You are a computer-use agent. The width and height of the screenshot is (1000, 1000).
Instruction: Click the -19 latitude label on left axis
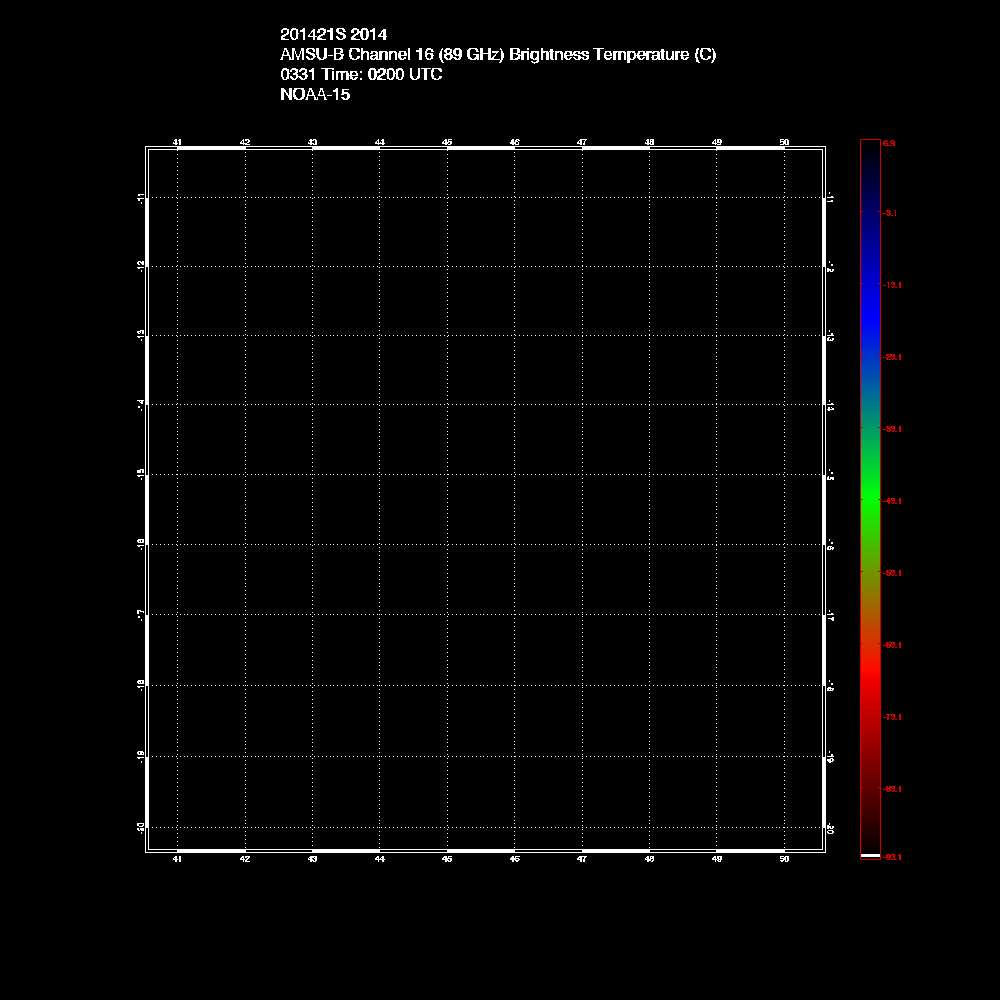pyautogui.click(x=142, y=755)
